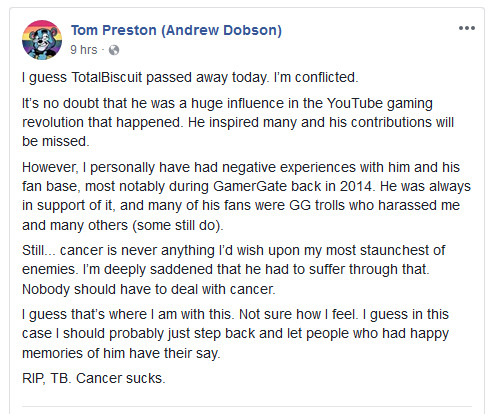Click the 'RIP, TB. Cancer sucks.' line
Viewport: 492px width, 414px height.
click(94, 378)
